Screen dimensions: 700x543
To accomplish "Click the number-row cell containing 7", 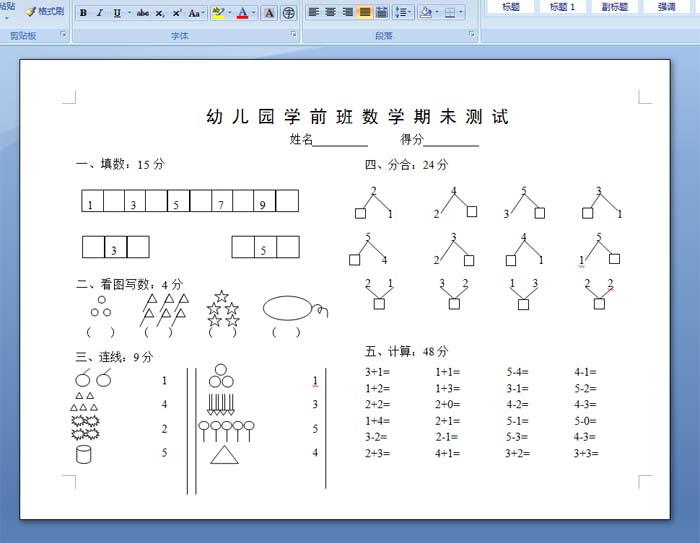I will tap(222, 200).
